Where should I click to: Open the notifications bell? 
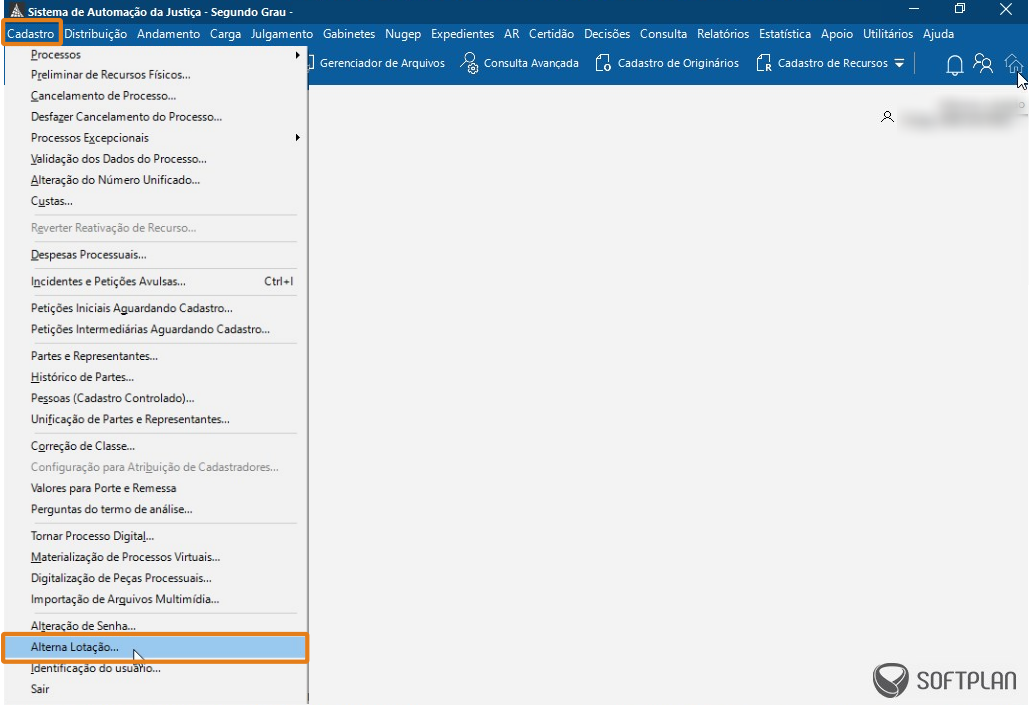click(x=954, y=64)
